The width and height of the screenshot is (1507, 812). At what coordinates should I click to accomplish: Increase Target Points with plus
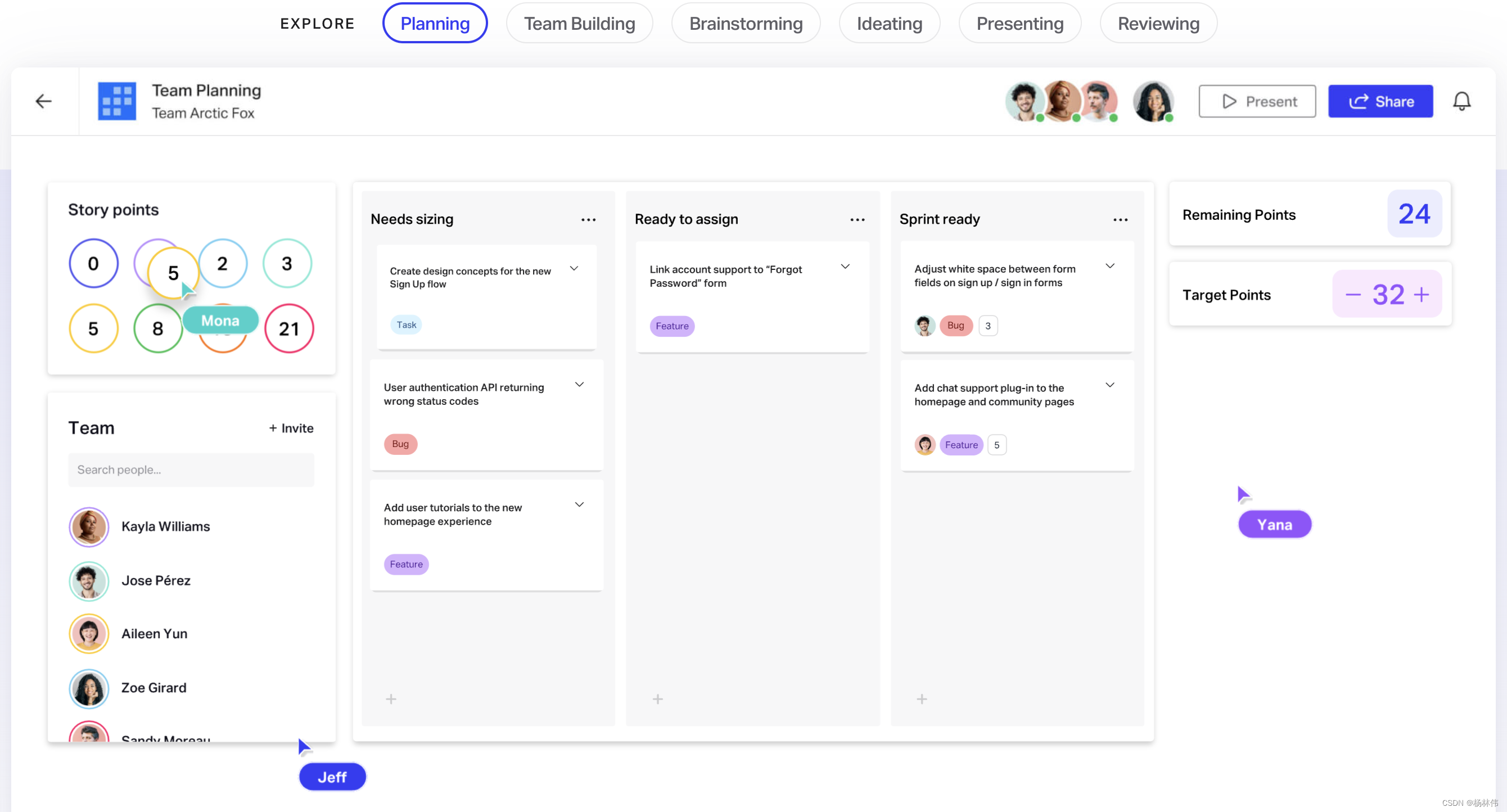pos(1421,294)
